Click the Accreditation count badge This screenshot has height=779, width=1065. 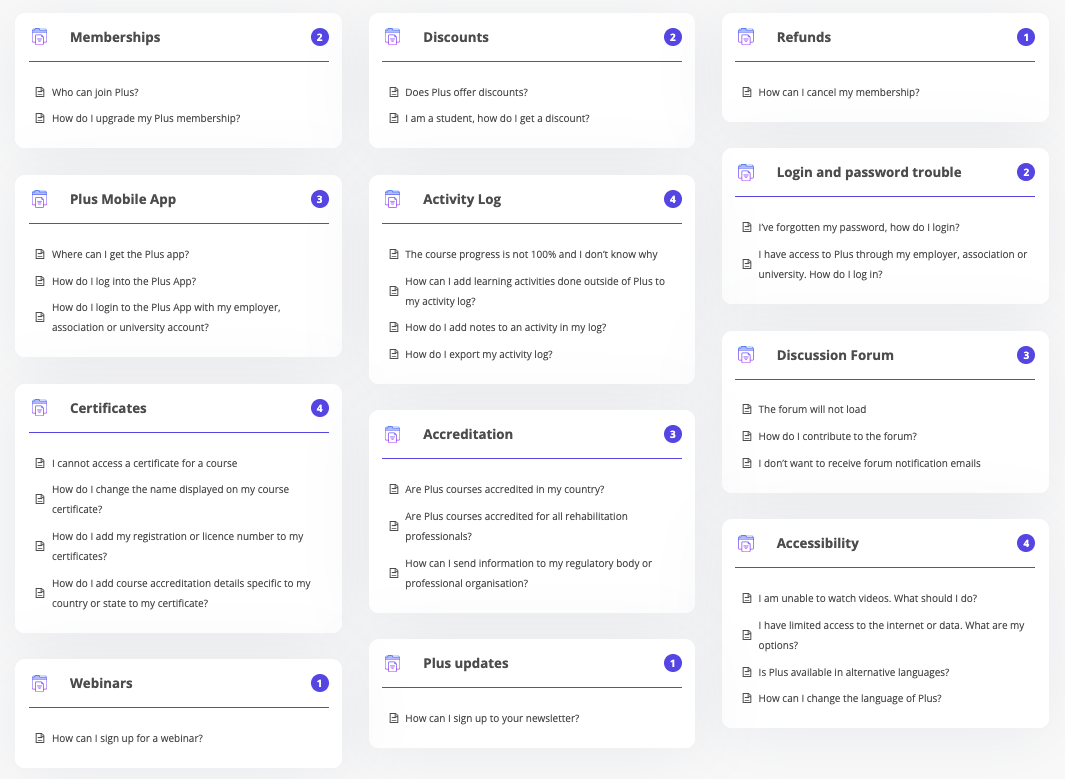tap(673, 434)
